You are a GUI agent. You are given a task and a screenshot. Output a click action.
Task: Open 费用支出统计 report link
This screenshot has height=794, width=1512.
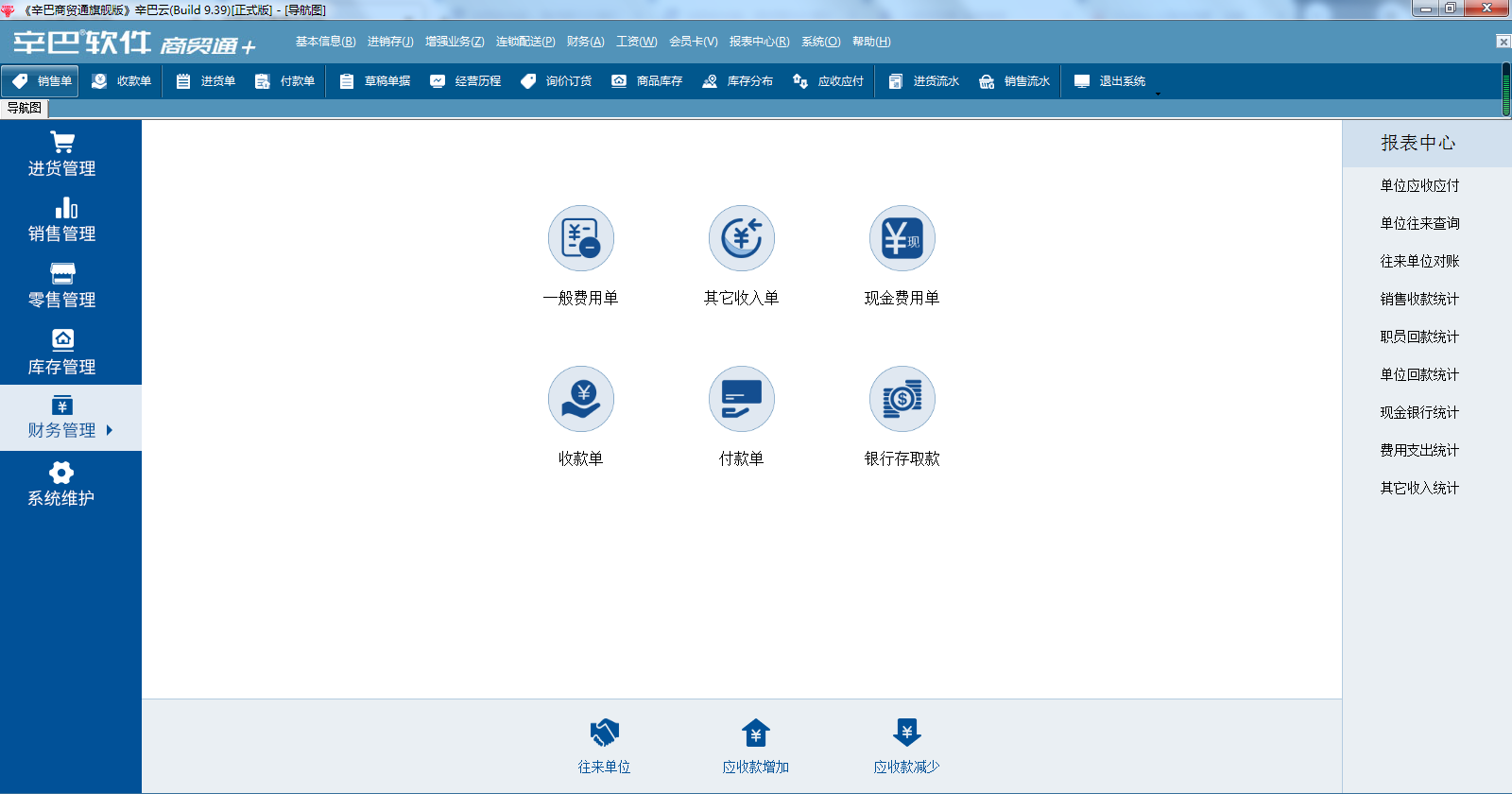coord(1419,450)
